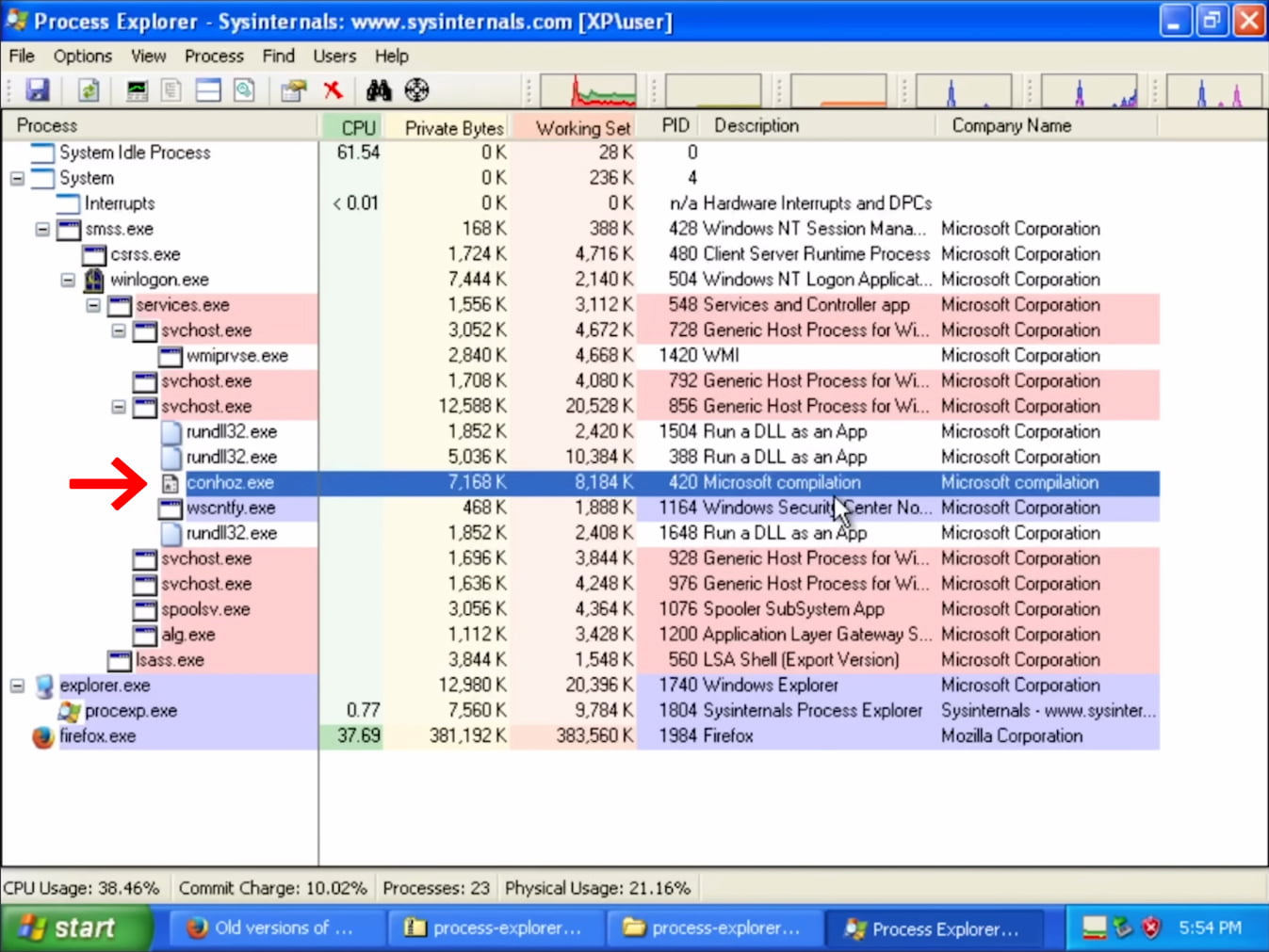
Task: Collapse the svchost.exe PID 856 node
Action: point(119,407)
